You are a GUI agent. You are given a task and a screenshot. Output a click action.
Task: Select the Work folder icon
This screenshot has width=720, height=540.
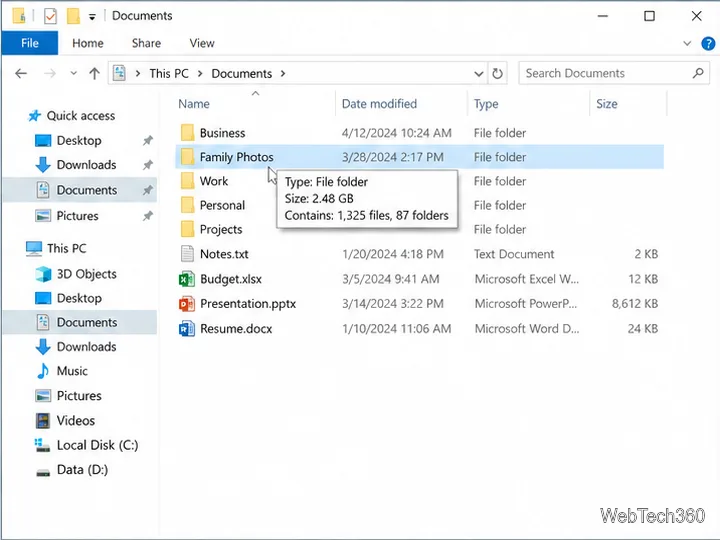coord(187,181)
